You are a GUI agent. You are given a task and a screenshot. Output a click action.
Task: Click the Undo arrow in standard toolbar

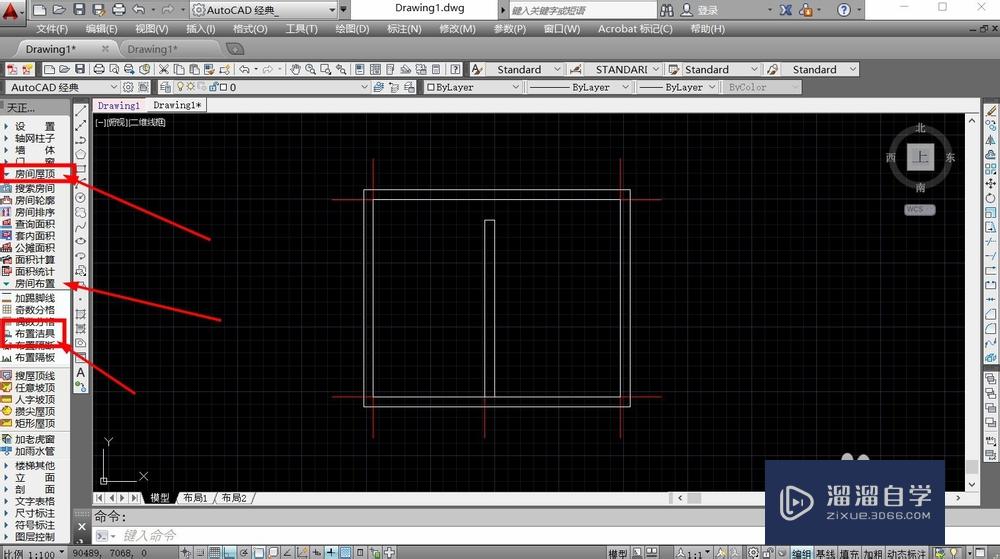coord(244,69)
